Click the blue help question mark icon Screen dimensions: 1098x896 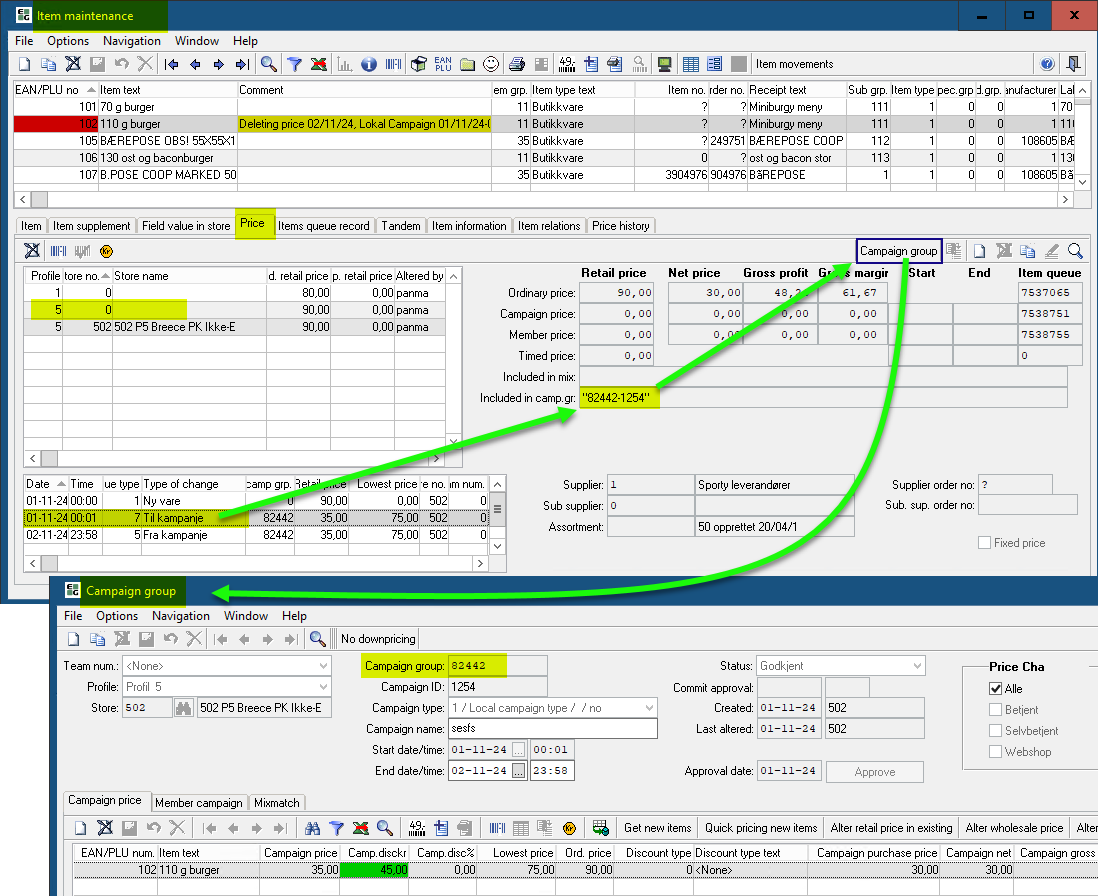coord(1047,64)
